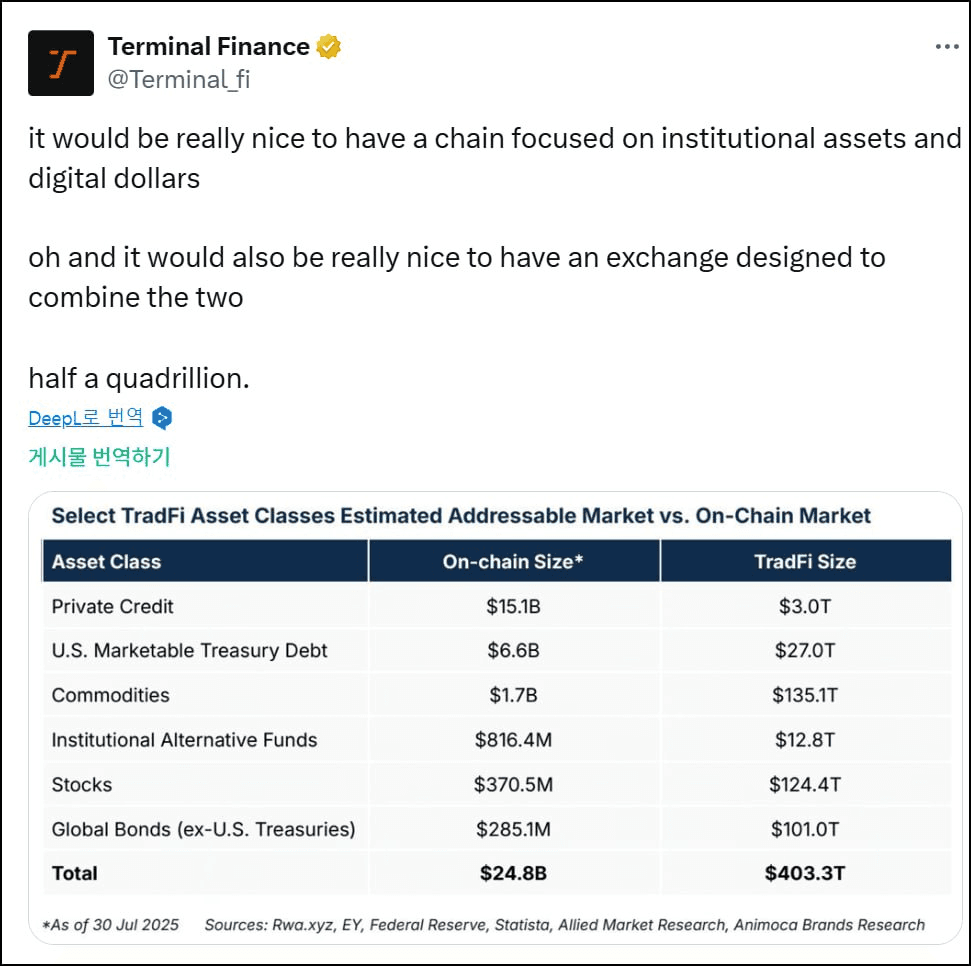Click the Sources footnote text
The image size is (971, 966).
pos(564,925)
